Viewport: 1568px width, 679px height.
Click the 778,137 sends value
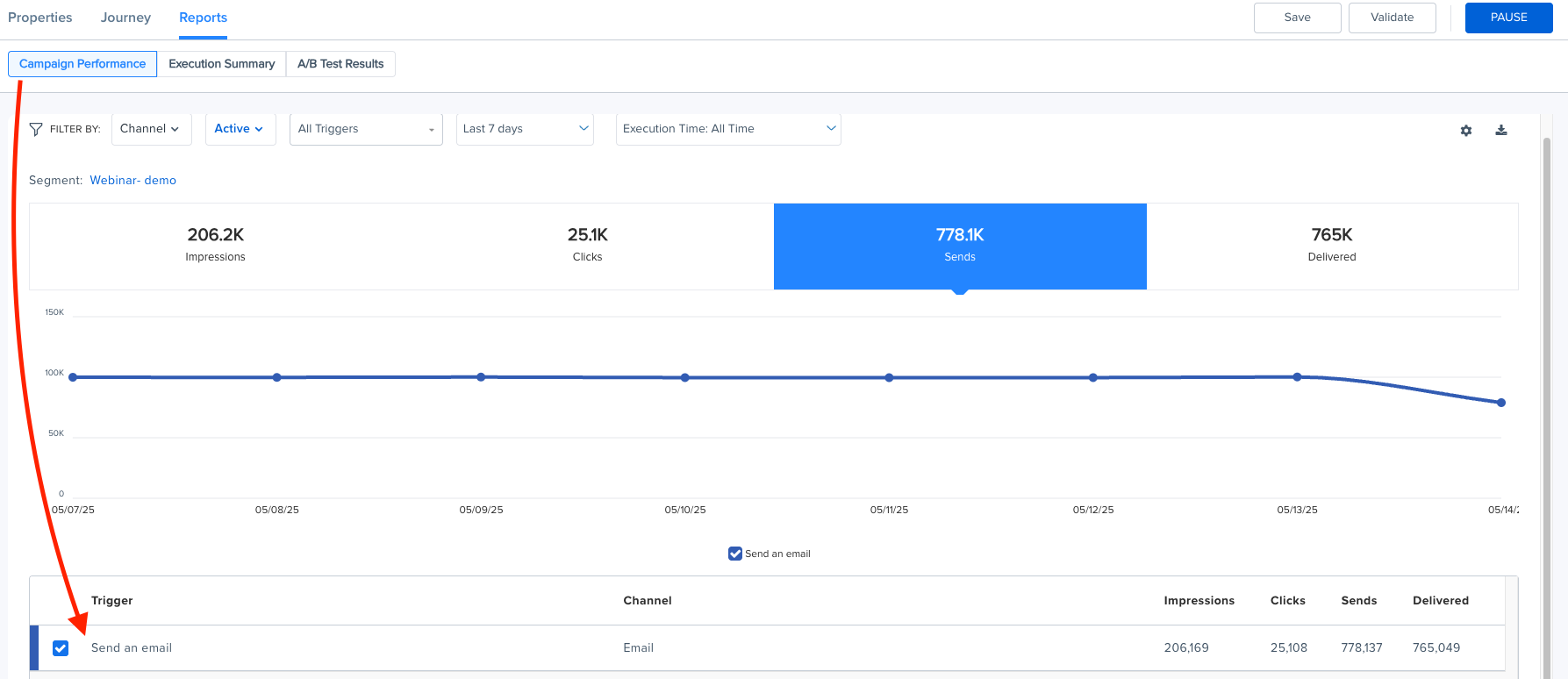click(x=1362, y=648)
